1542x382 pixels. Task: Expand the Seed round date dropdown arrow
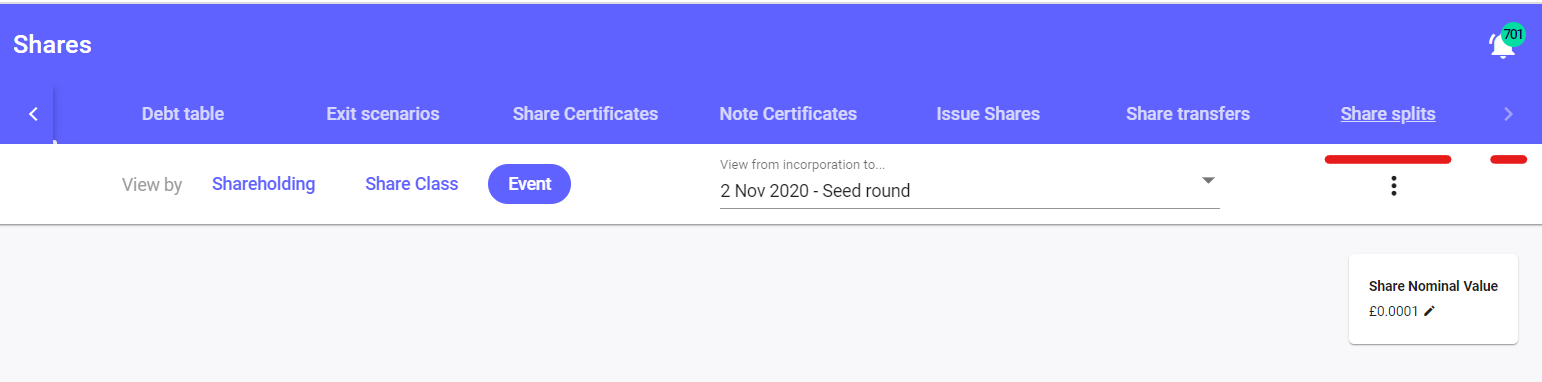point(1208,180)
